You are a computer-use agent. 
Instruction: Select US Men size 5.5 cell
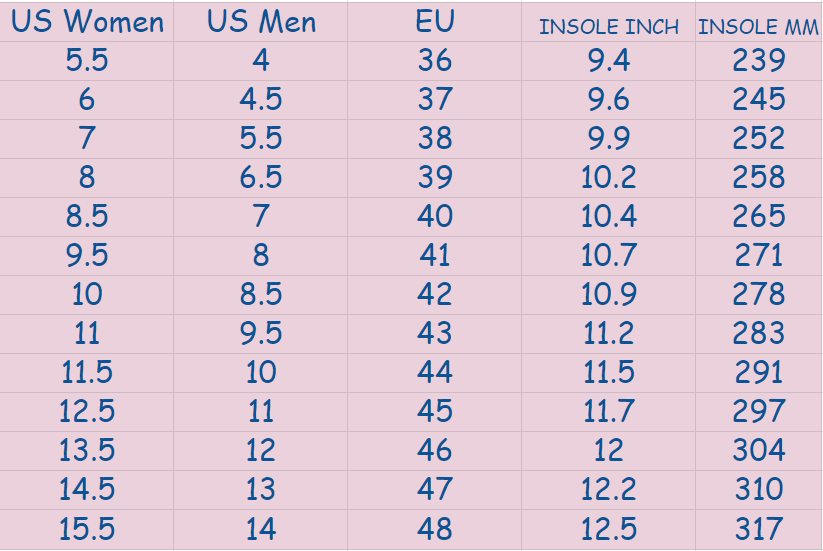click(x=261, y=139)
